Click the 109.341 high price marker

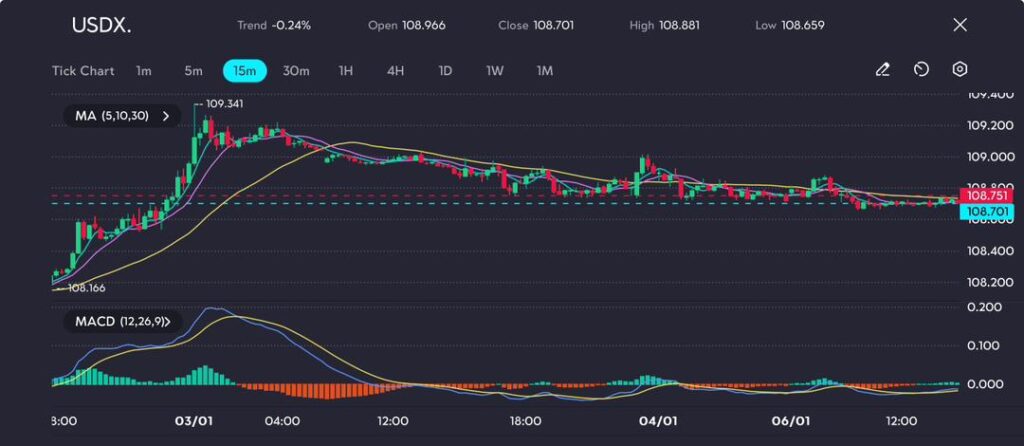[224, 103]
